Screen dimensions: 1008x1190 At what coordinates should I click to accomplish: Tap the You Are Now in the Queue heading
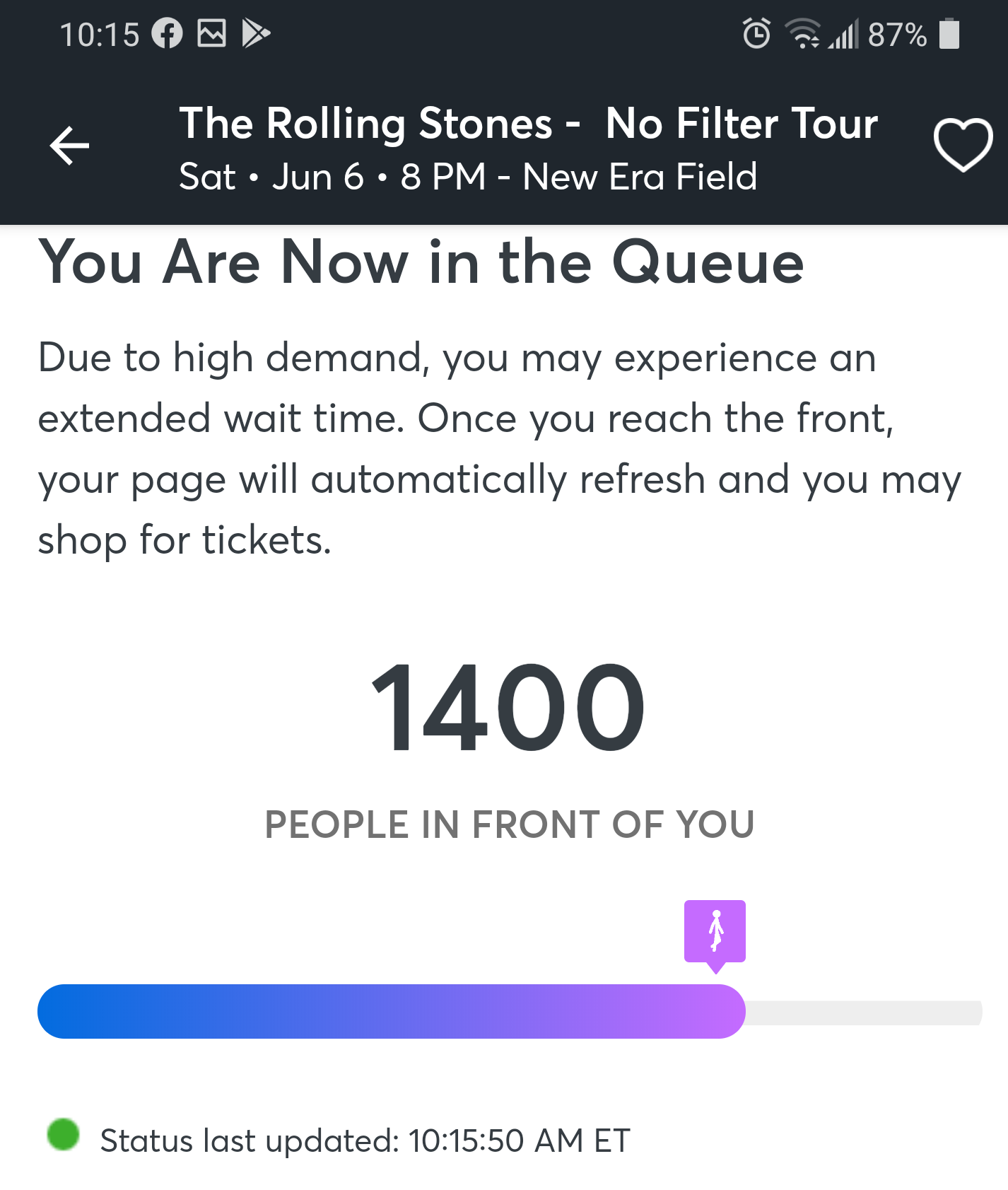[x=421, y=262]
